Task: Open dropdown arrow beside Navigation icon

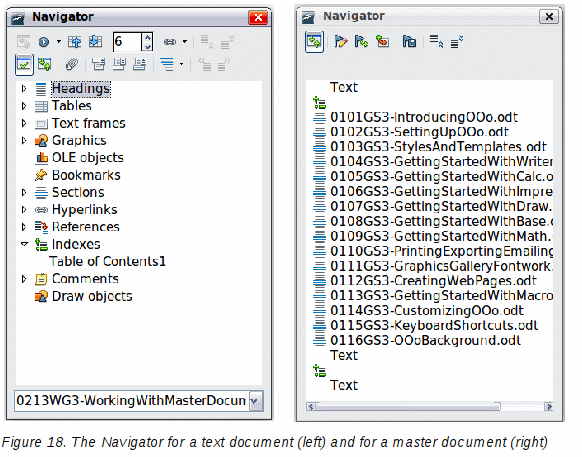Action: (x=59, y=42)
